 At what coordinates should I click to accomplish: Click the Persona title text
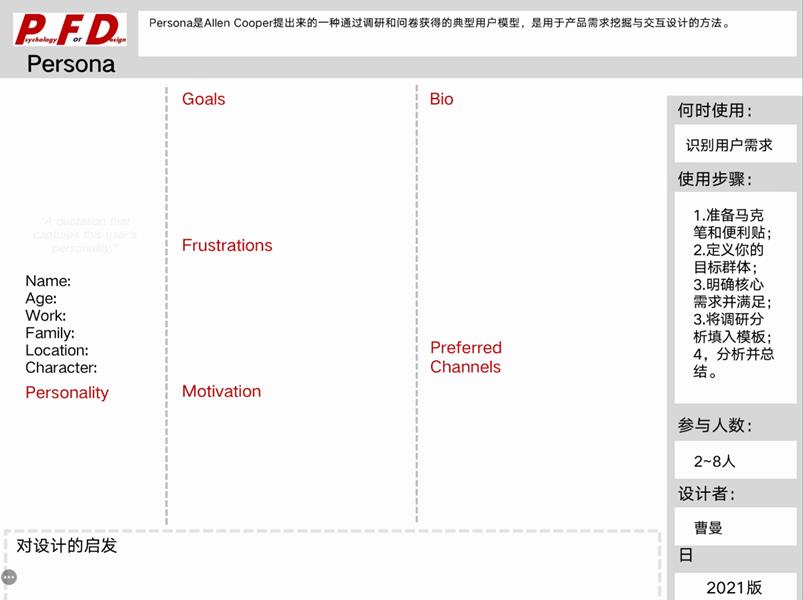pos(69,64)
